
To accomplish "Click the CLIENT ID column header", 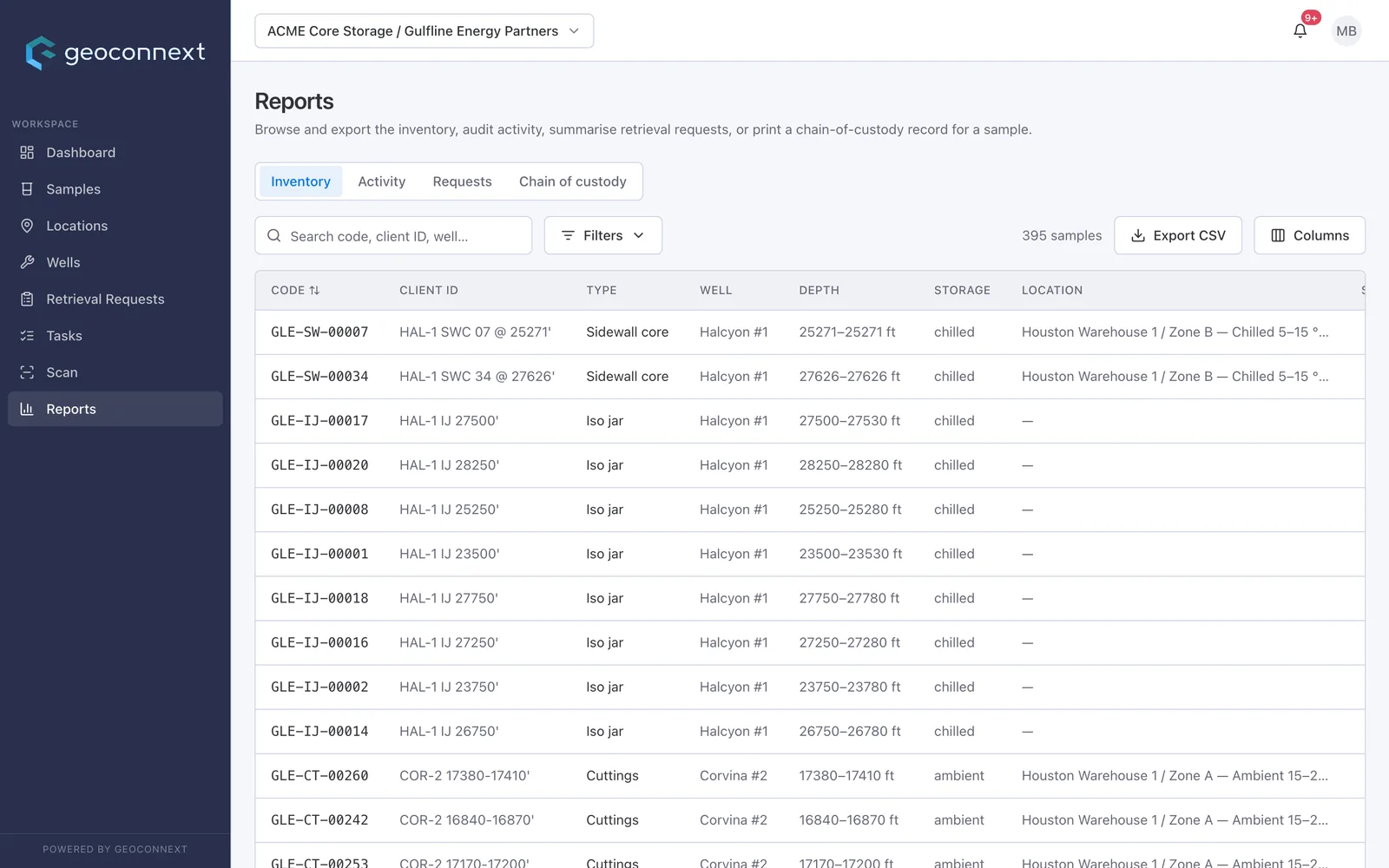I will (429, 290).
